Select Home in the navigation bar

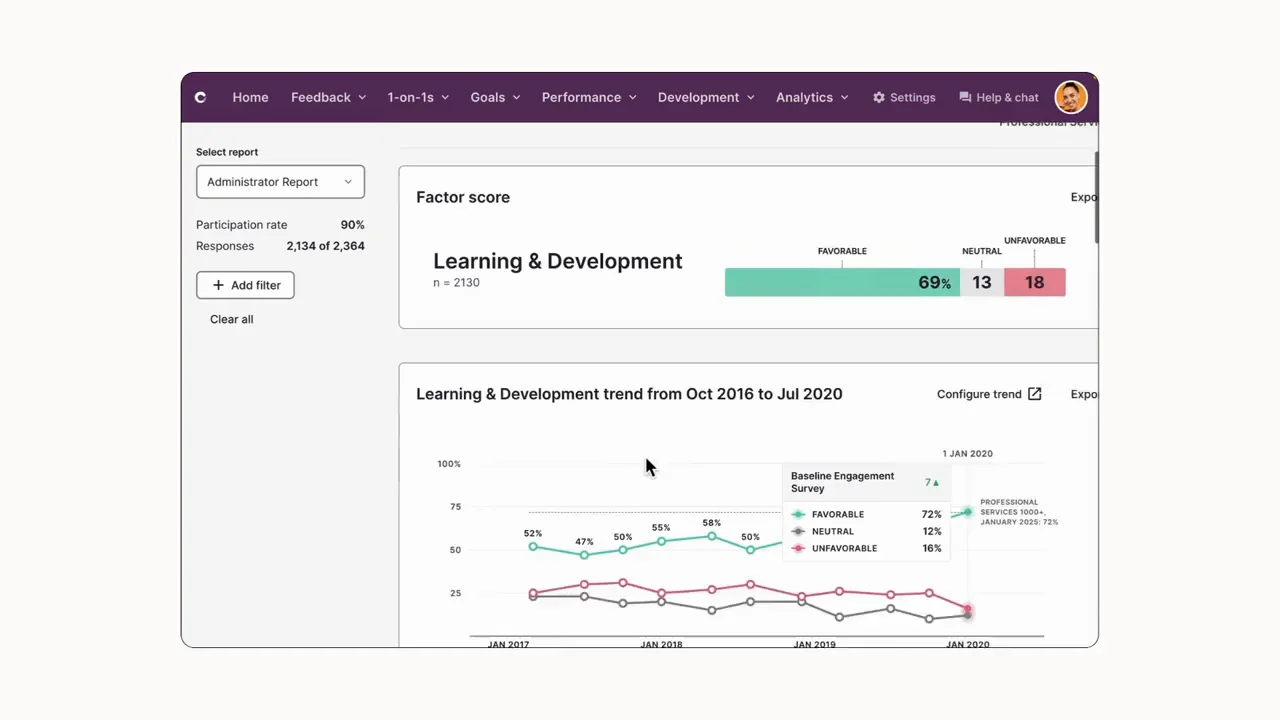(250, 97)
